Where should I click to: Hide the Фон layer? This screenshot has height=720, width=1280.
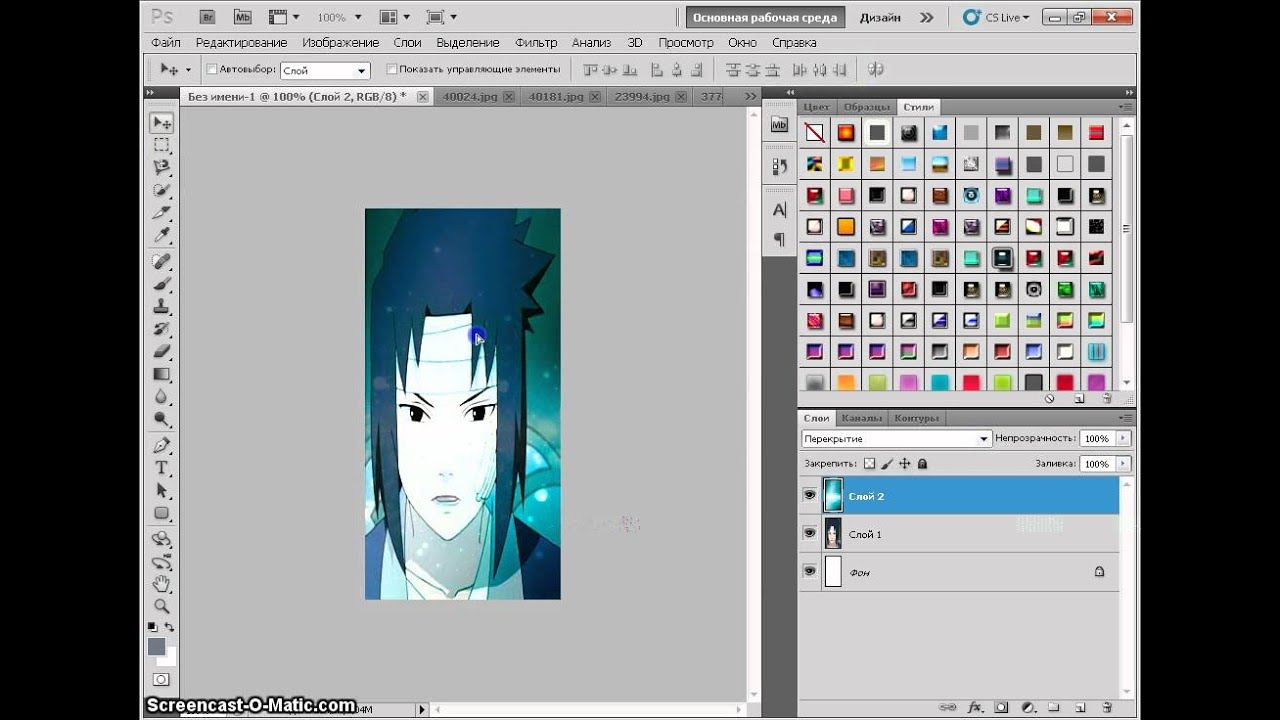[x=810, y=571]
